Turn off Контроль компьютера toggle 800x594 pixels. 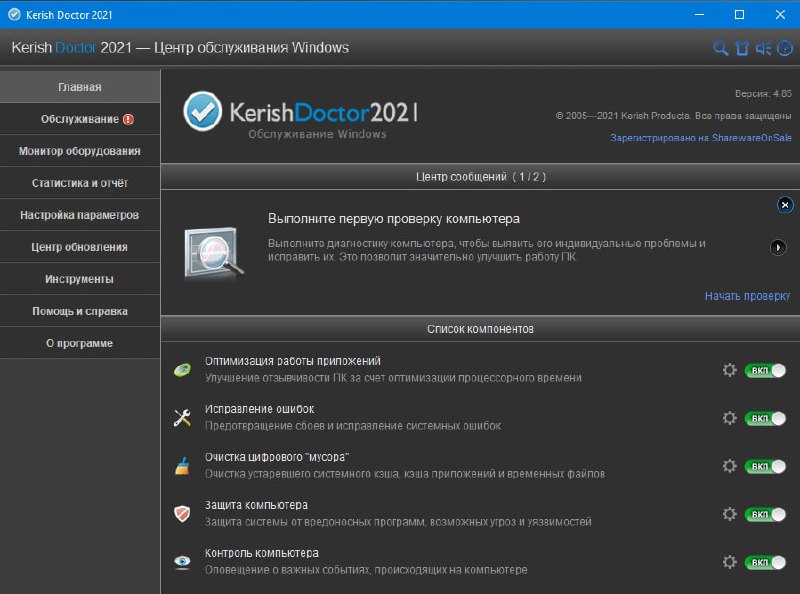[765, 562]
